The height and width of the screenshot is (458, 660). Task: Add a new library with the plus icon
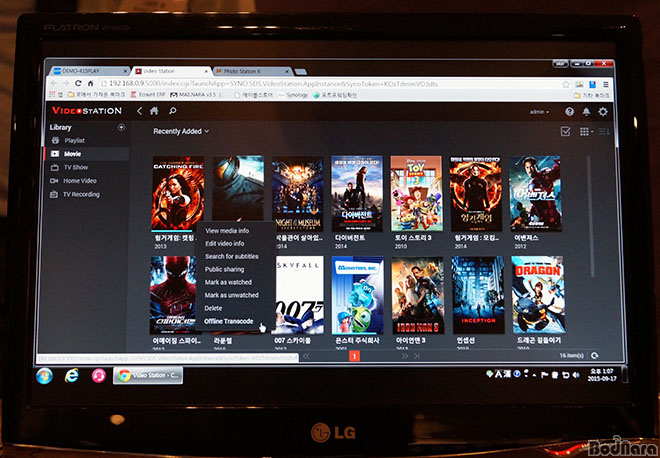point(121,127)
